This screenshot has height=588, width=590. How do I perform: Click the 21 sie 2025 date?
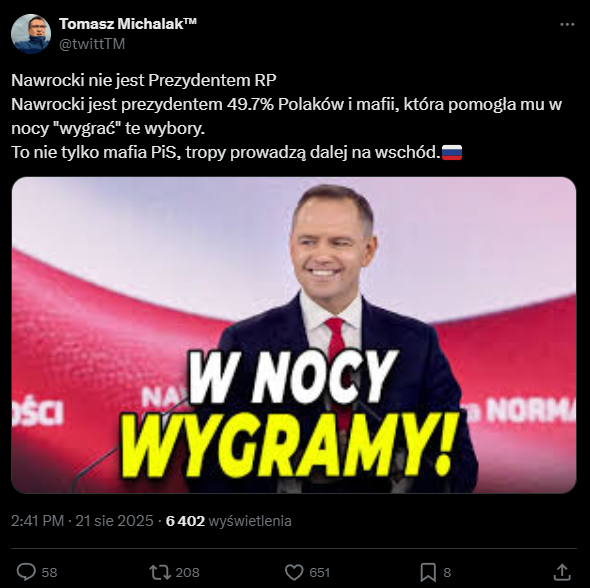(x=114, y=521)
